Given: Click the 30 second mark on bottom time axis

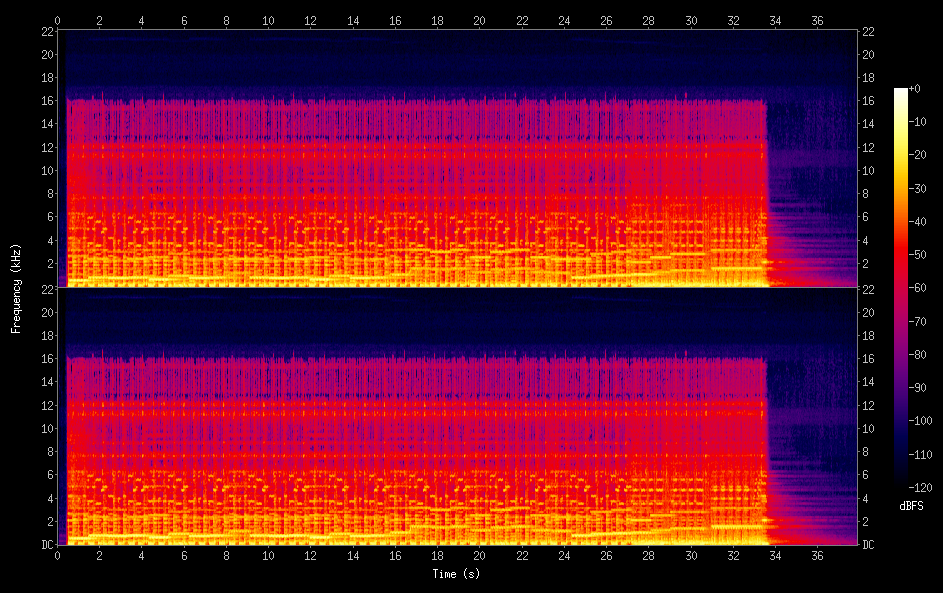Looking at the screenshot, I should [x=691, y=556].
